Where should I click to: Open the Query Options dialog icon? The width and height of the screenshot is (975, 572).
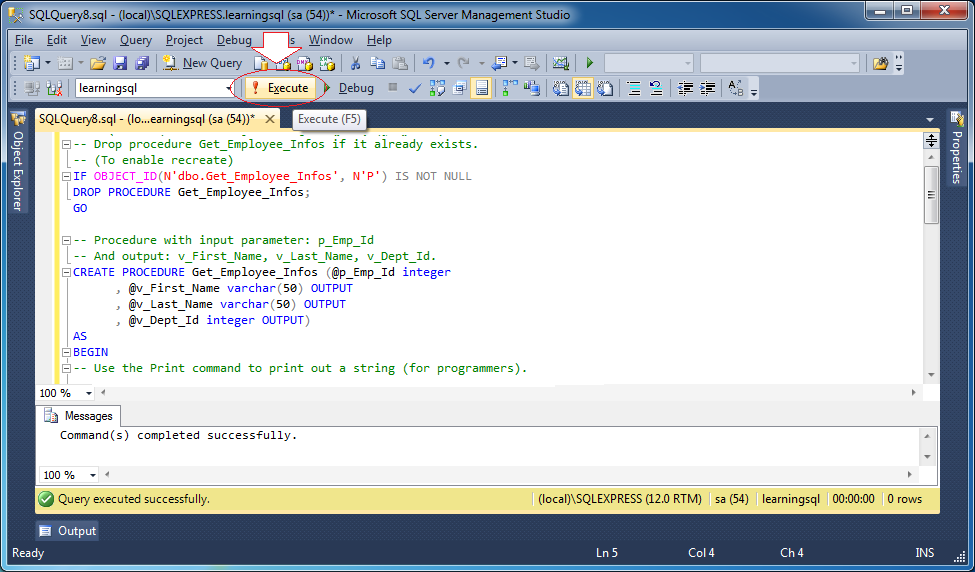[x=460, y=88]
